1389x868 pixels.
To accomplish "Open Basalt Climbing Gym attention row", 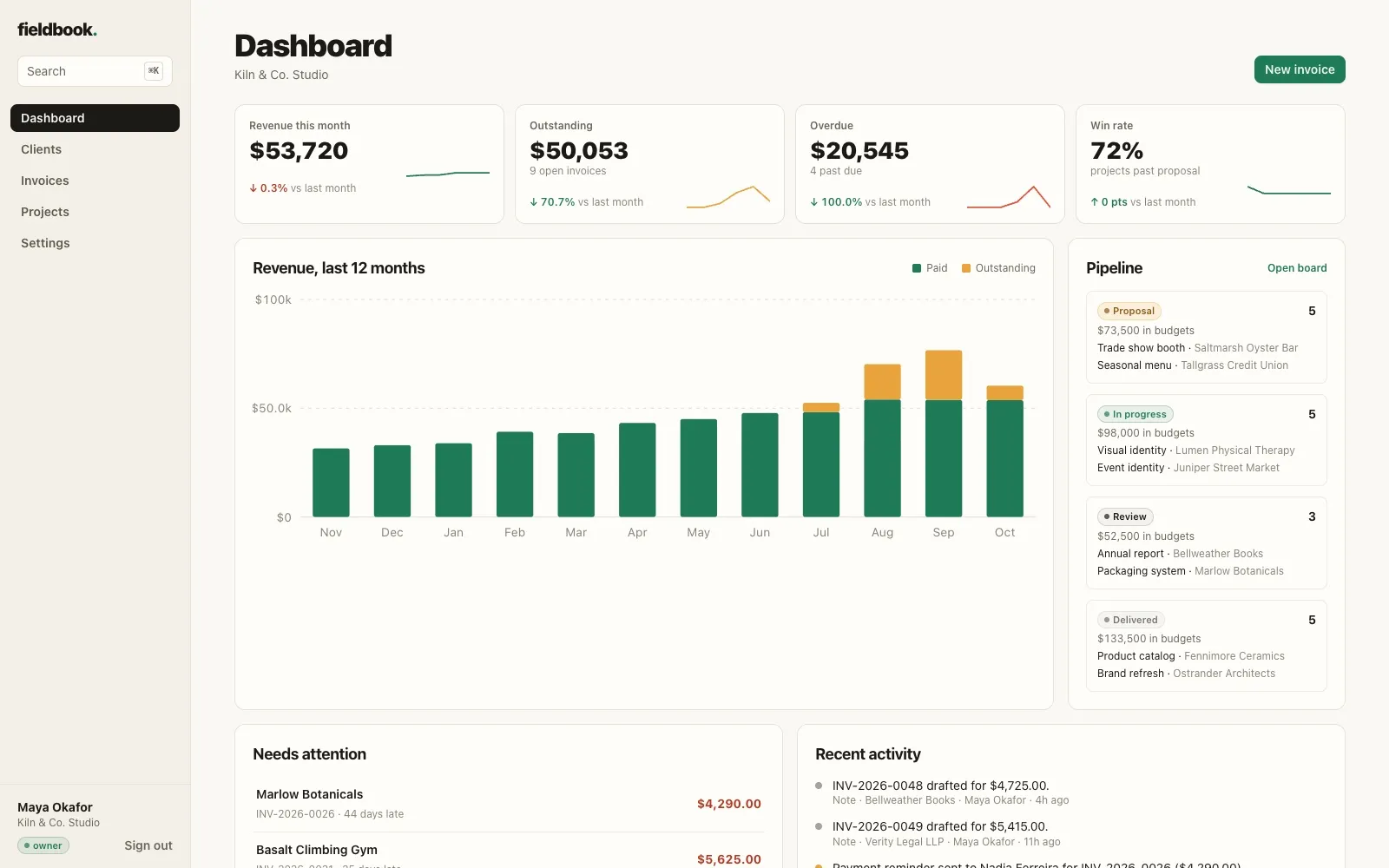I will (509, 852).
